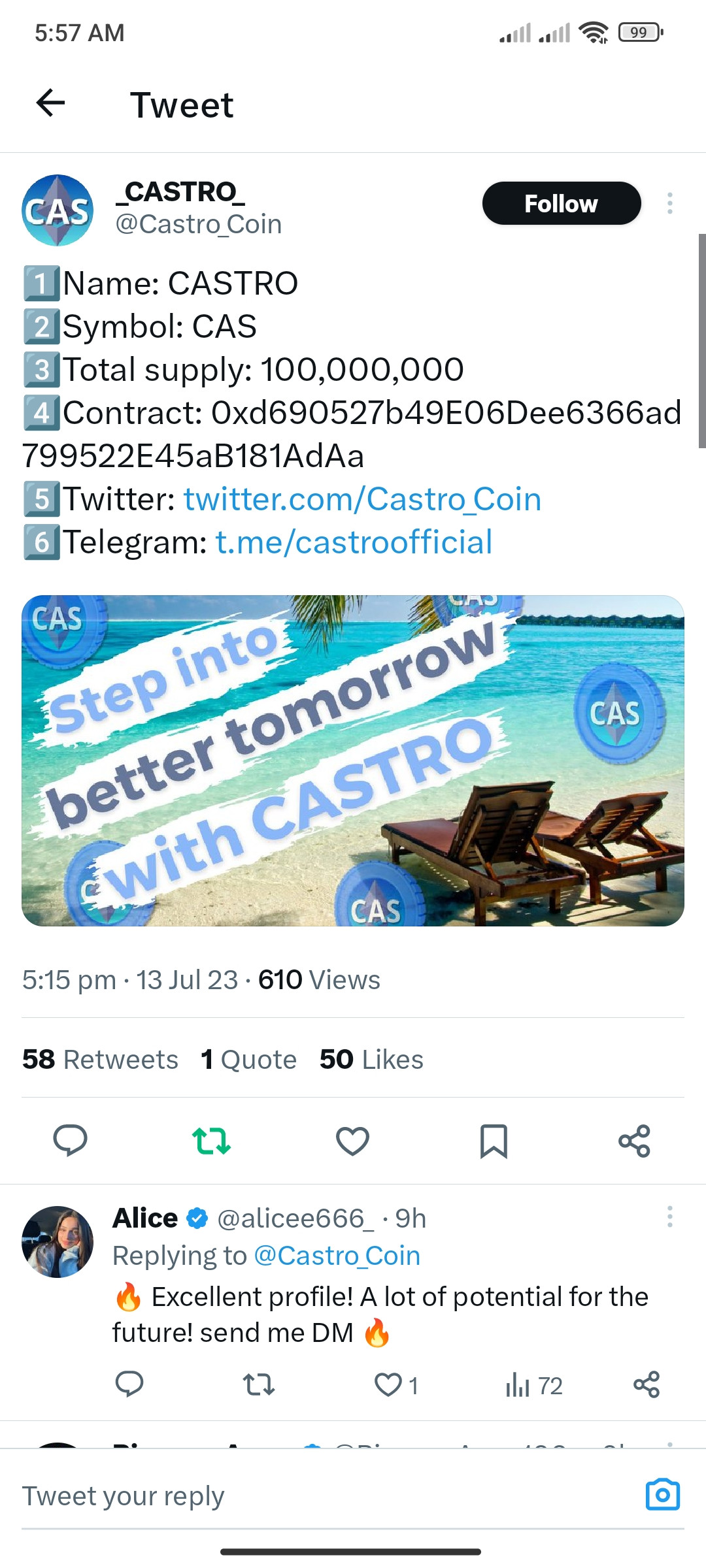Share the main tweet
The width and height of the screenshot is (706, 1568).
[x=635, y=1141]
